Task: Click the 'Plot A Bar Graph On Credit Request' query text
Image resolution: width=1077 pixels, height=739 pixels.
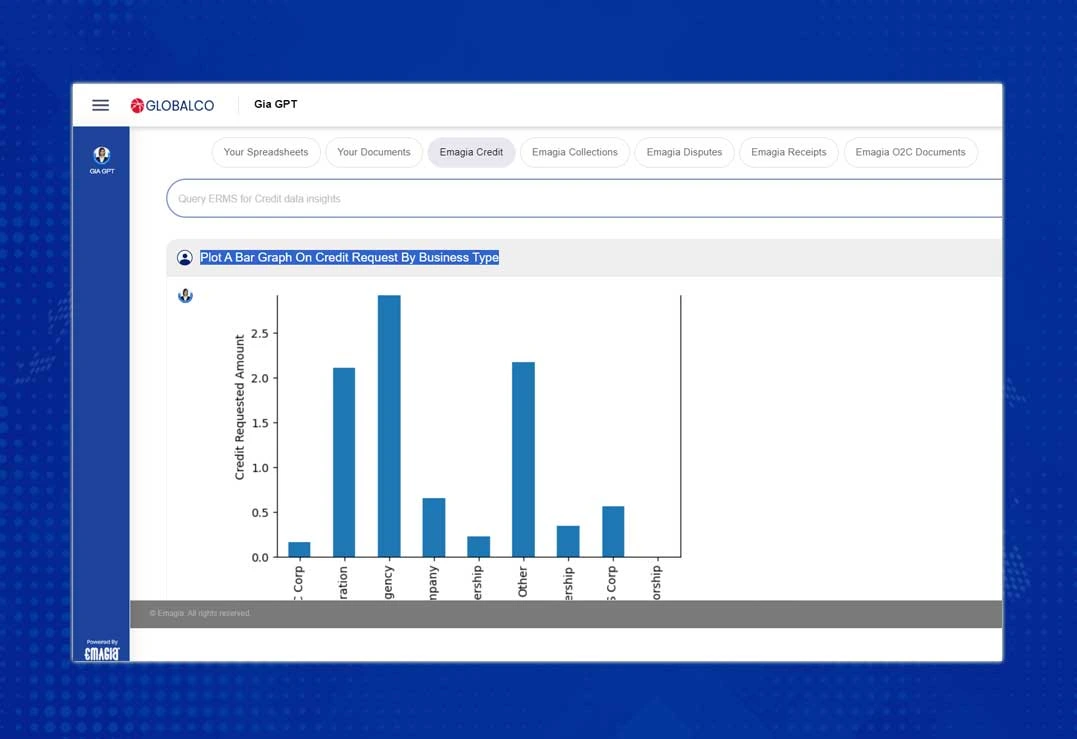Action: [349, 258]
